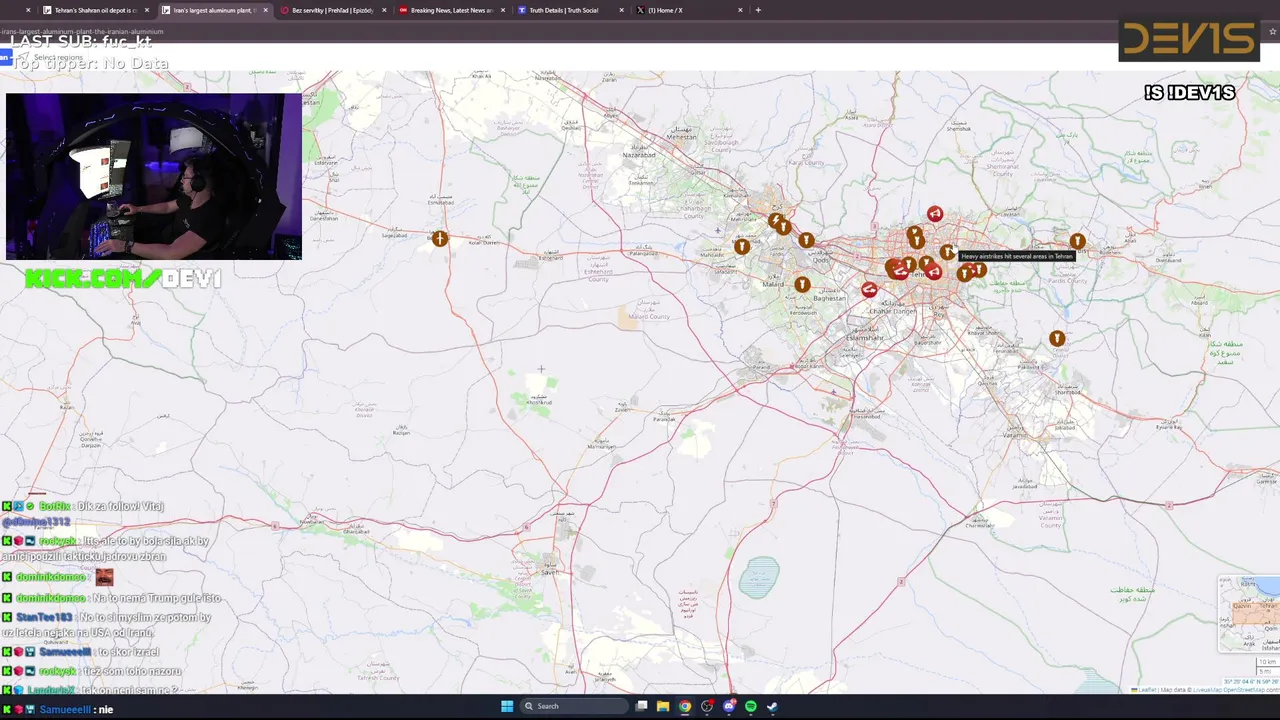Click the overview mini-map thumbnail

coord(1249,614)
